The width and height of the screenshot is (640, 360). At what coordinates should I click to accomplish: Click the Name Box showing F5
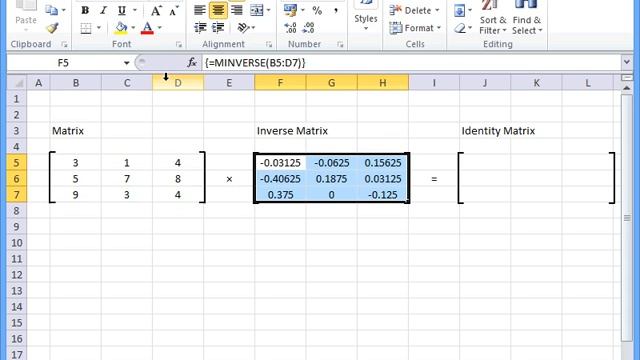pos(64,63)
